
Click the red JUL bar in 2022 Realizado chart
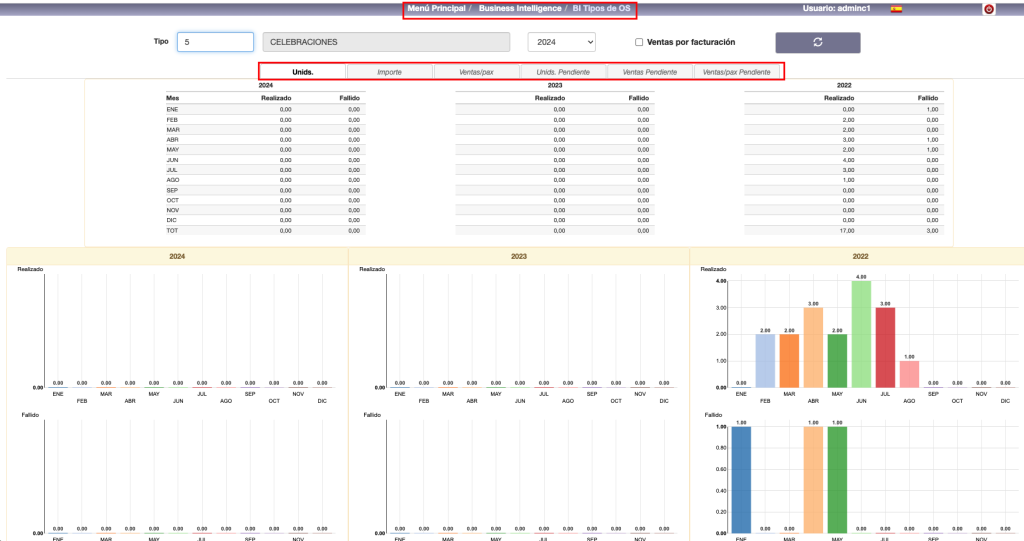[886, 348]
